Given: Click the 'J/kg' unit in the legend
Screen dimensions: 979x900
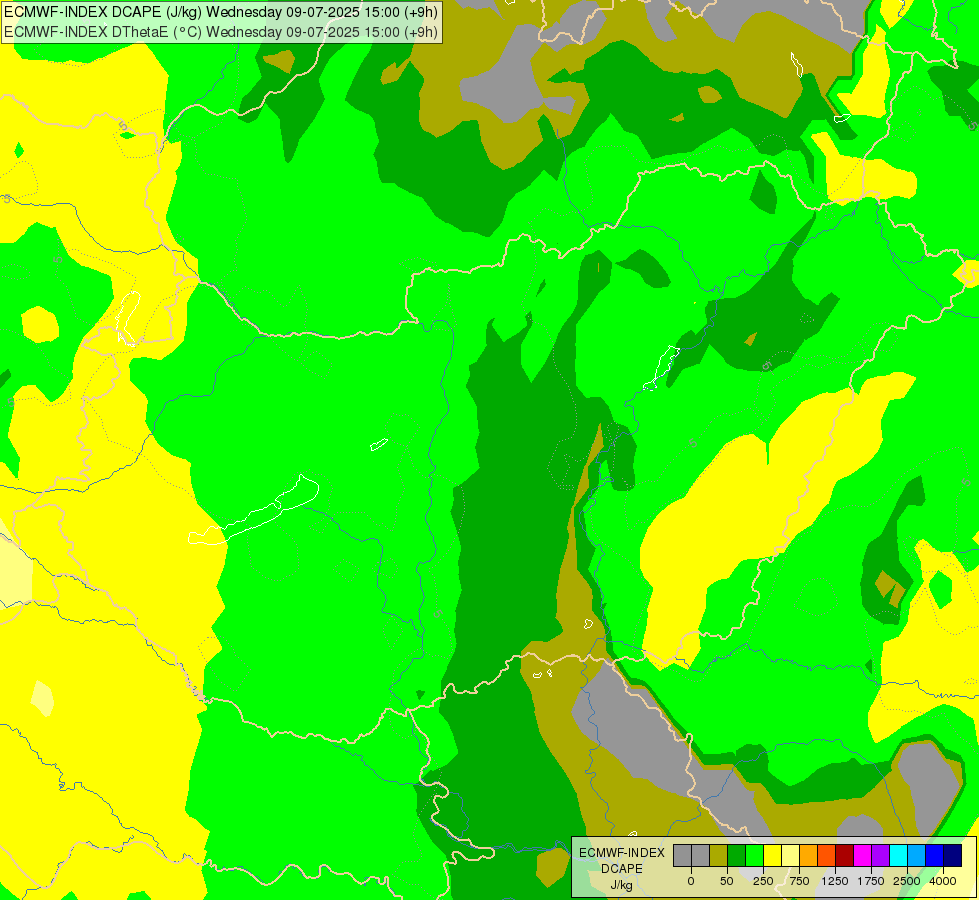Looking at the screenshot, I should 621,886.
